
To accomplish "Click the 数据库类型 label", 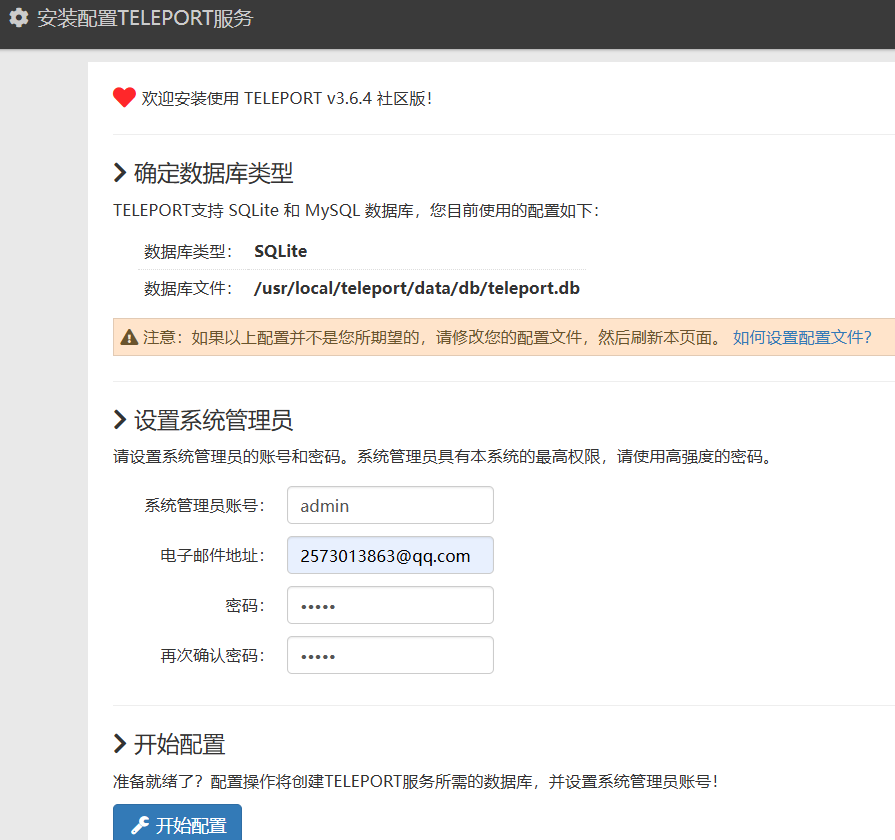I will [x=188, y=251].
